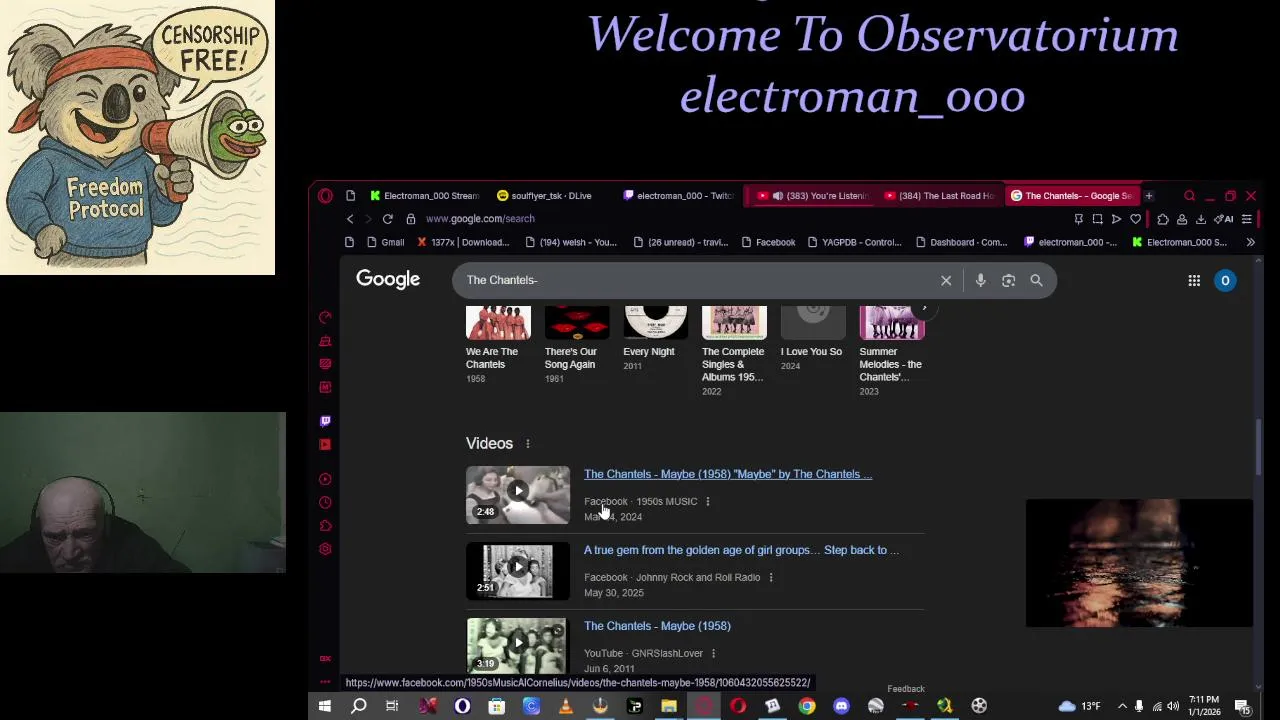
Task: Open the Opera main menu logo
Action: 325,196
